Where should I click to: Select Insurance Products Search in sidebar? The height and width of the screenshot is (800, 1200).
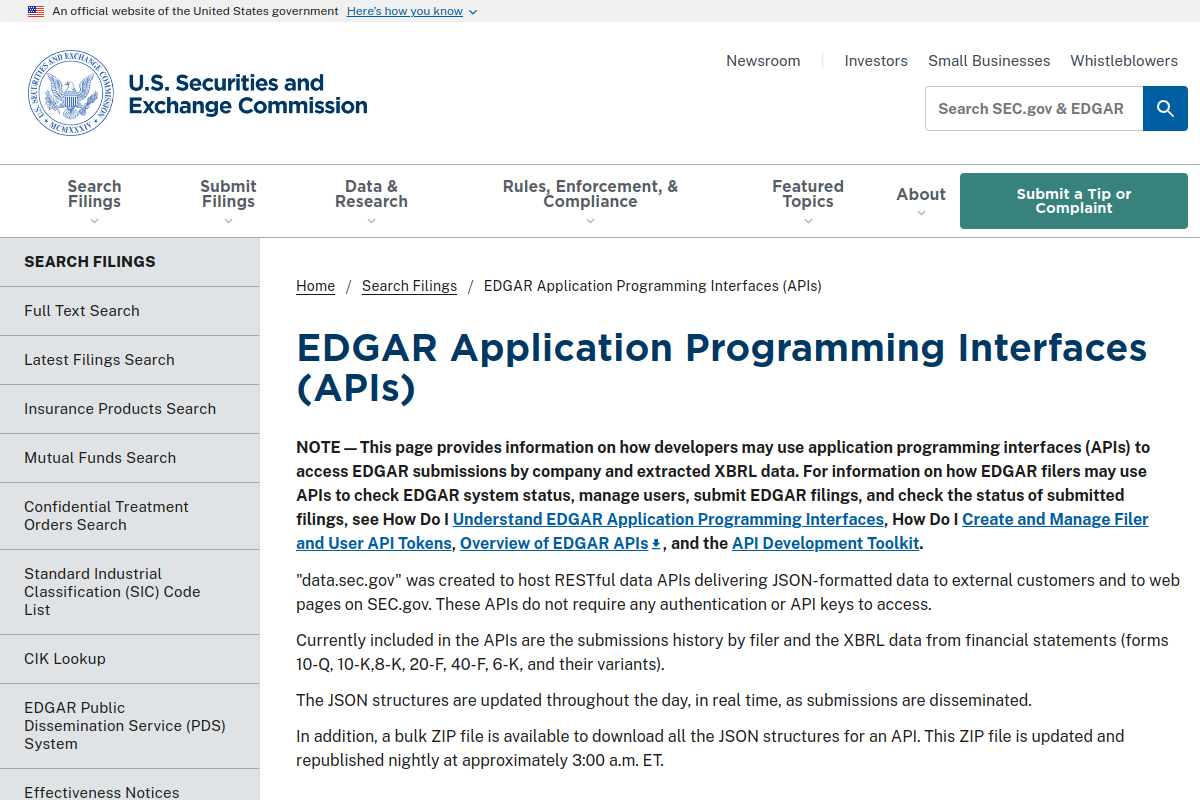130,409
